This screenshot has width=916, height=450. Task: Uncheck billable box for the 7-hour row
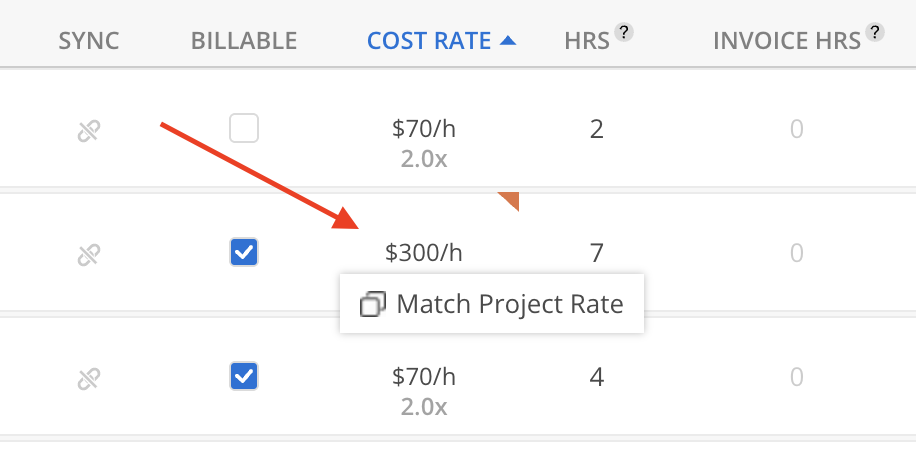[x=244, y=253]
